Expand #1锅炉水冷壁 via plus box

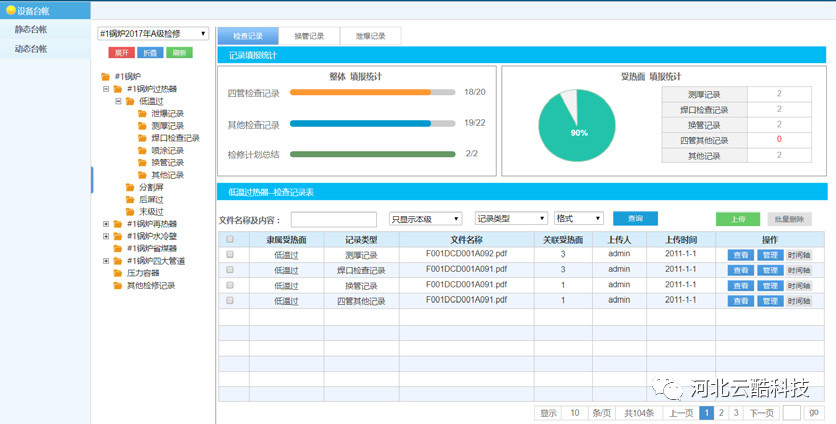(106, 236)
